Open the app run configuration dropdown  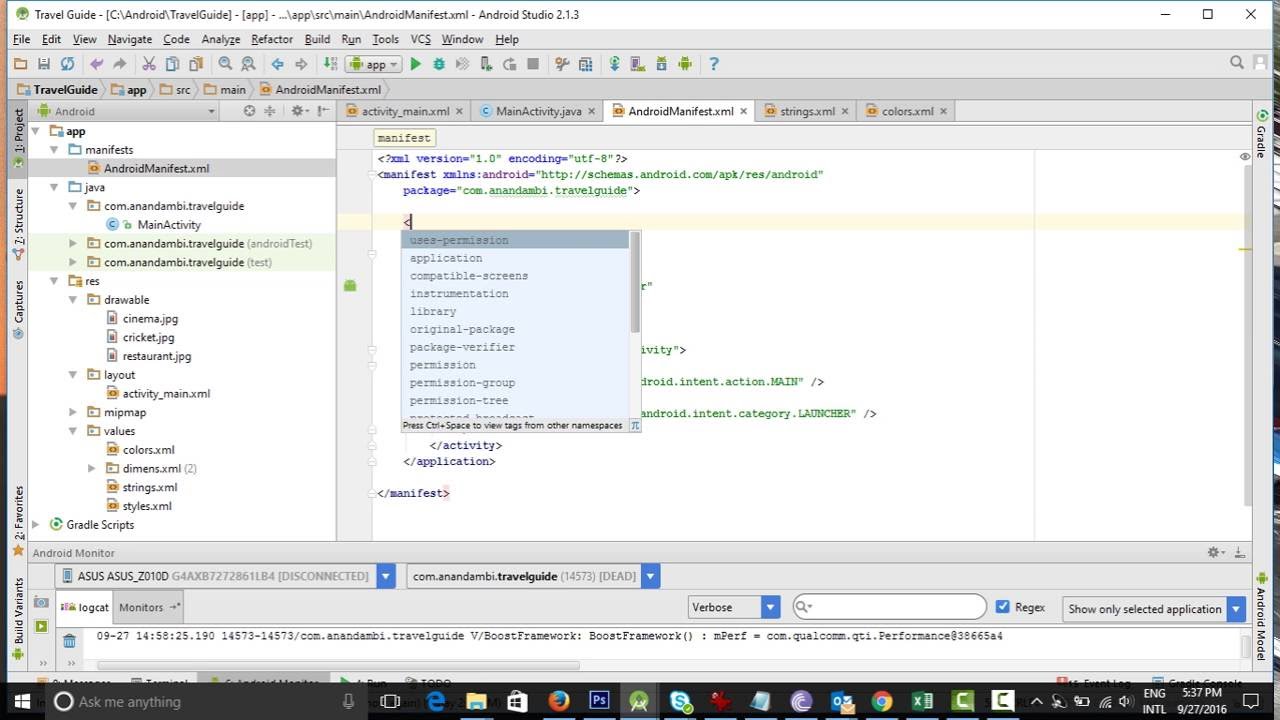(x=373, y=64)
